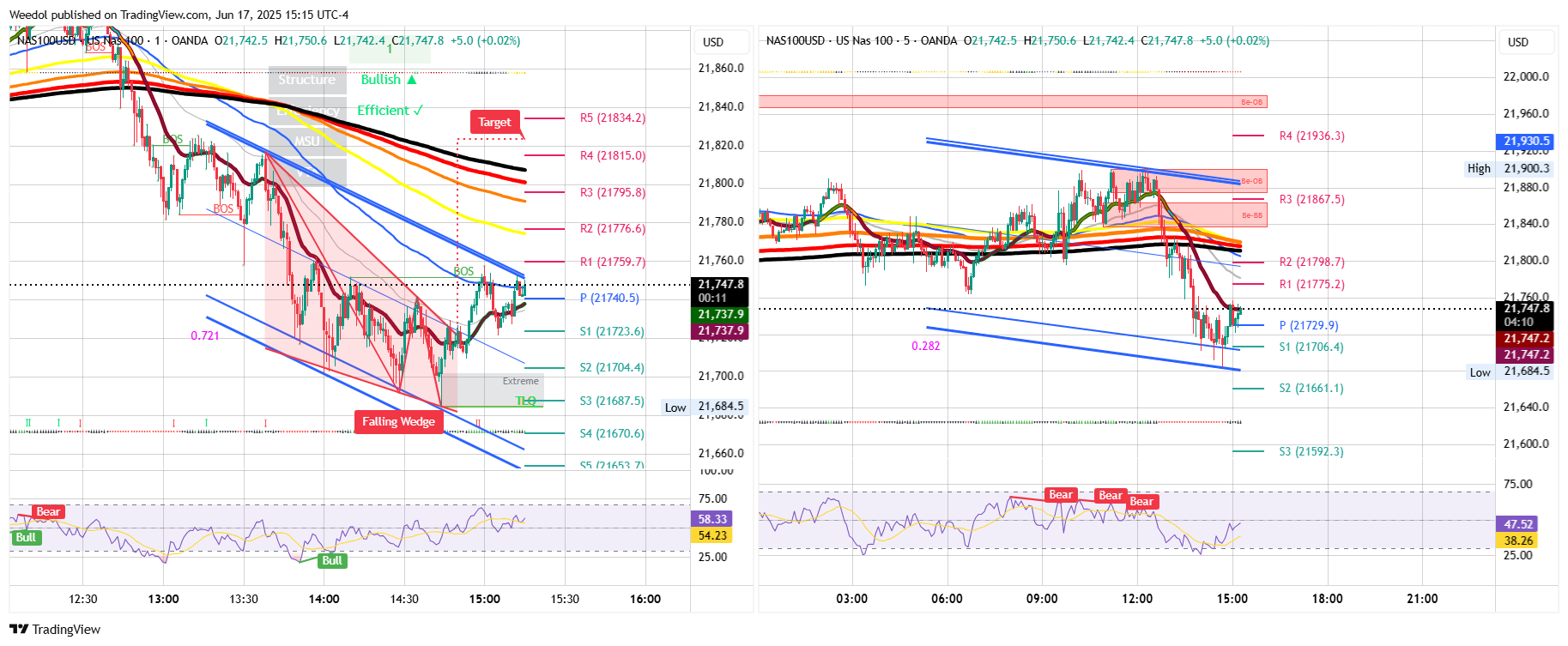Click the Structure table cell
The height and width of the screenshot is (646, 1568).
pyautogui.click(x=307, y=80)
